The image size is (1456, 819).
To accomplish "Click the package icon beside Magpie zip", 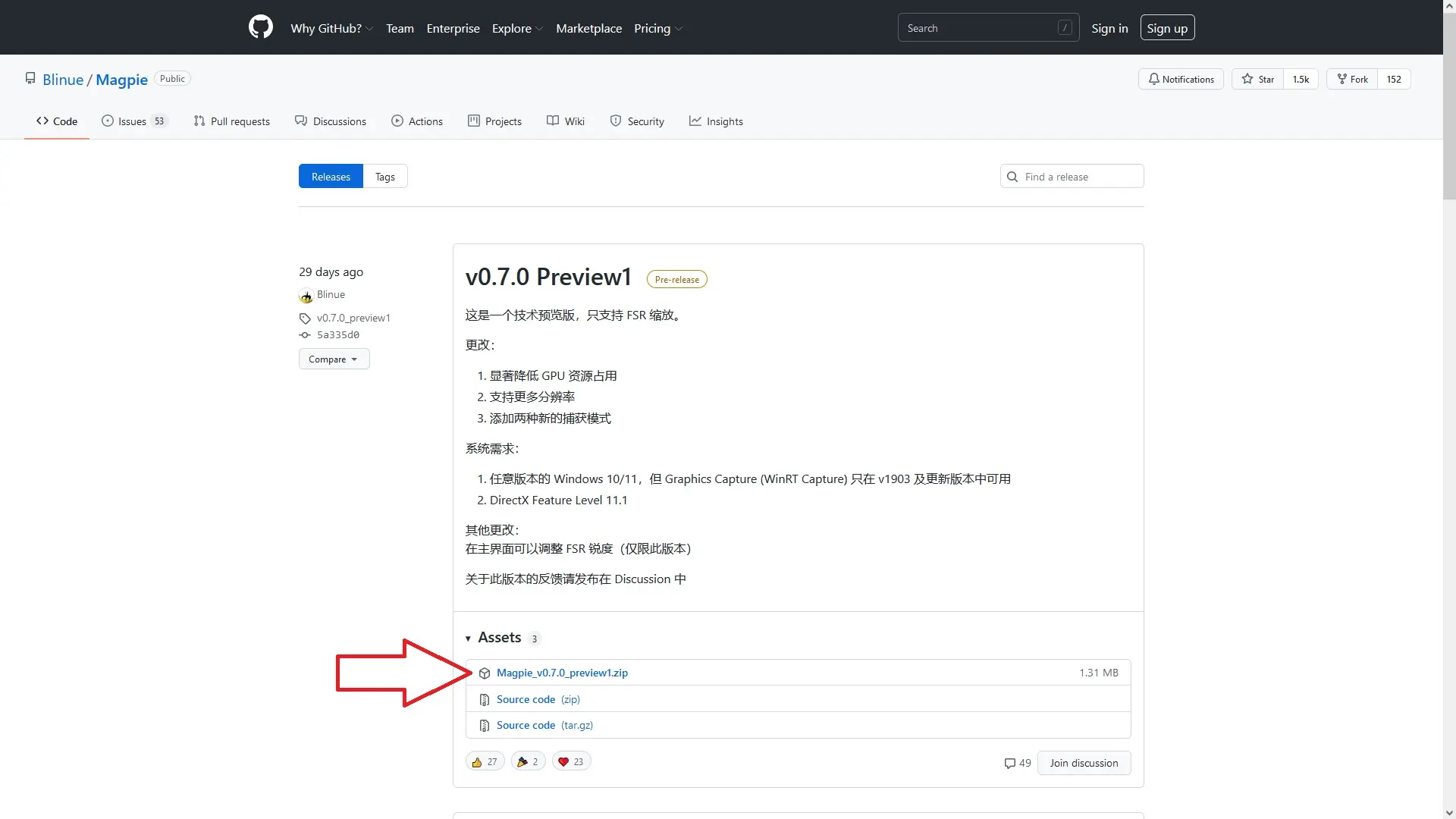I will 485,673.
